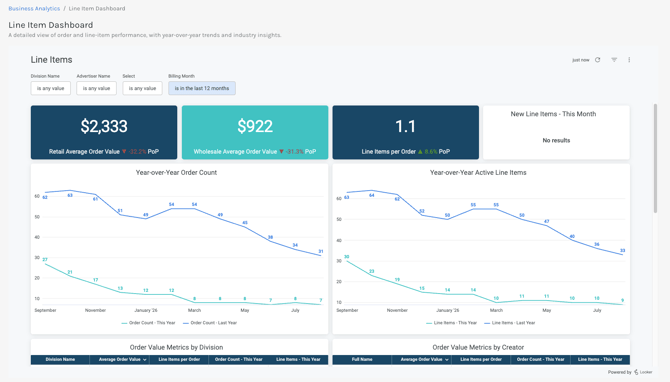
Task: Click the Full Name column header
Action: coord(362,359)
